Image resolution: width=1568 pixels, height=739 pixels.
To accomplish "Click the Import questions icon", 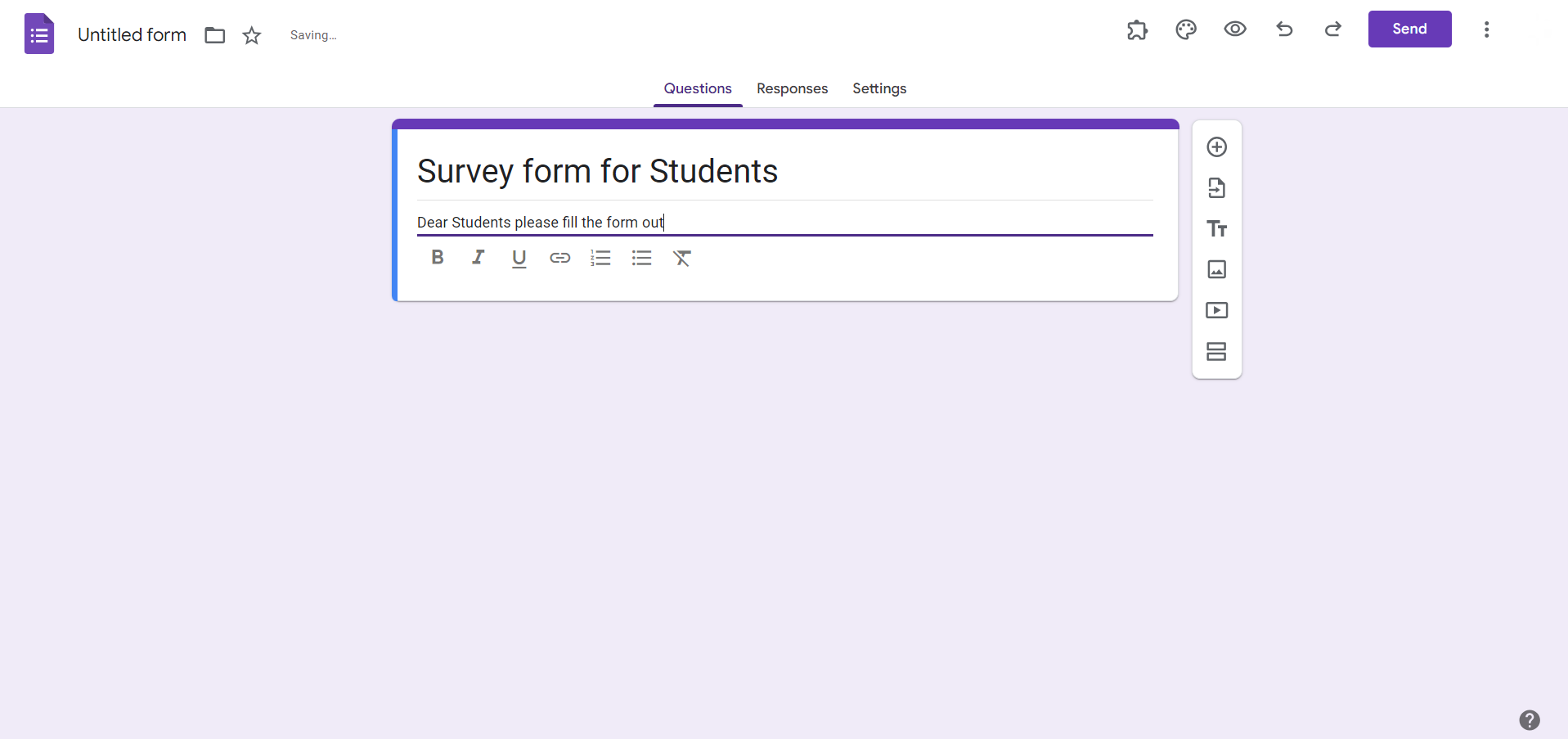I will coord(1216,188).
